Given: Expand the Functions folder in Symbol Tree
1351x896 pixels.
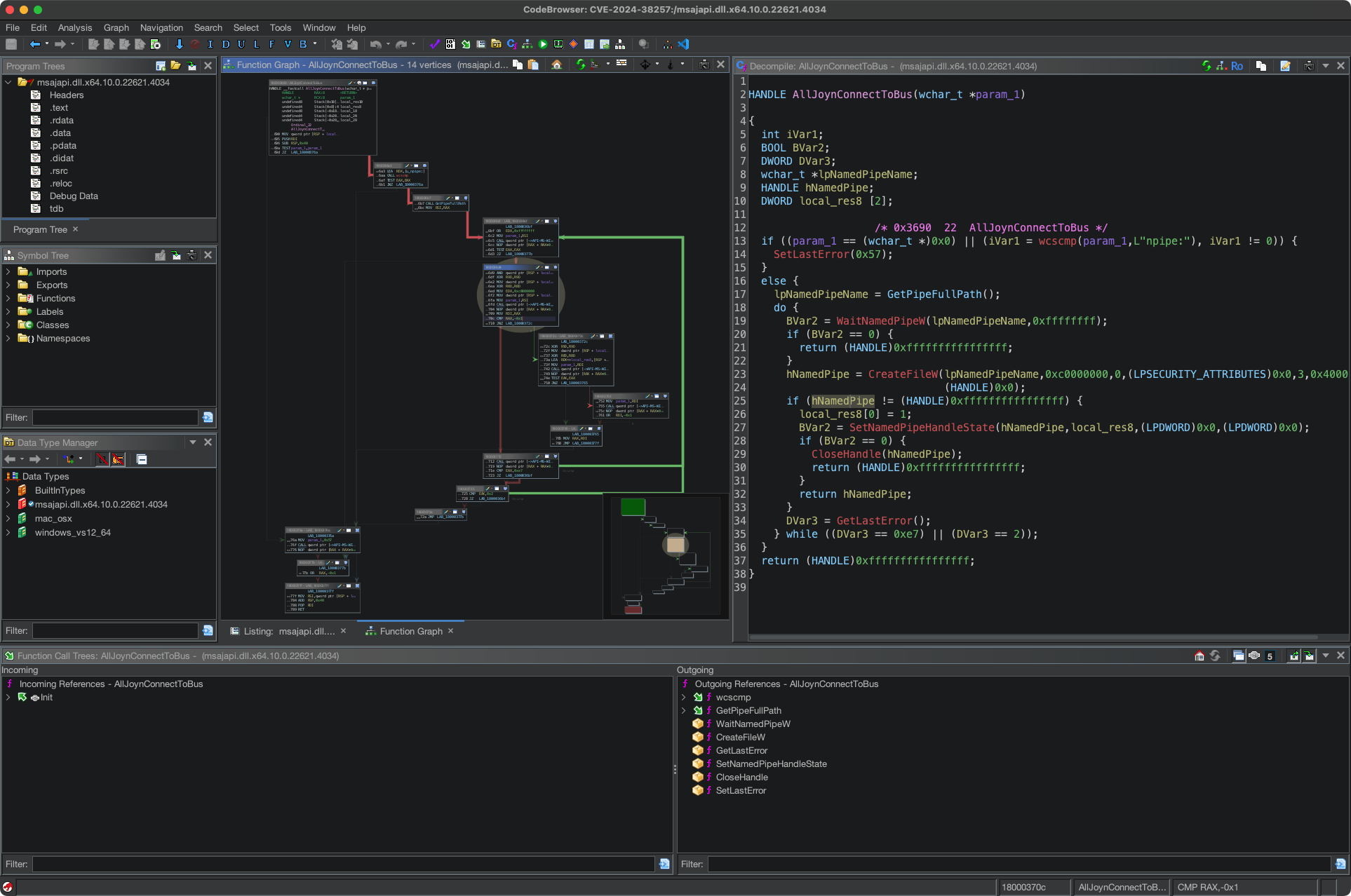Looking at the screenshot, I should 8,298.
